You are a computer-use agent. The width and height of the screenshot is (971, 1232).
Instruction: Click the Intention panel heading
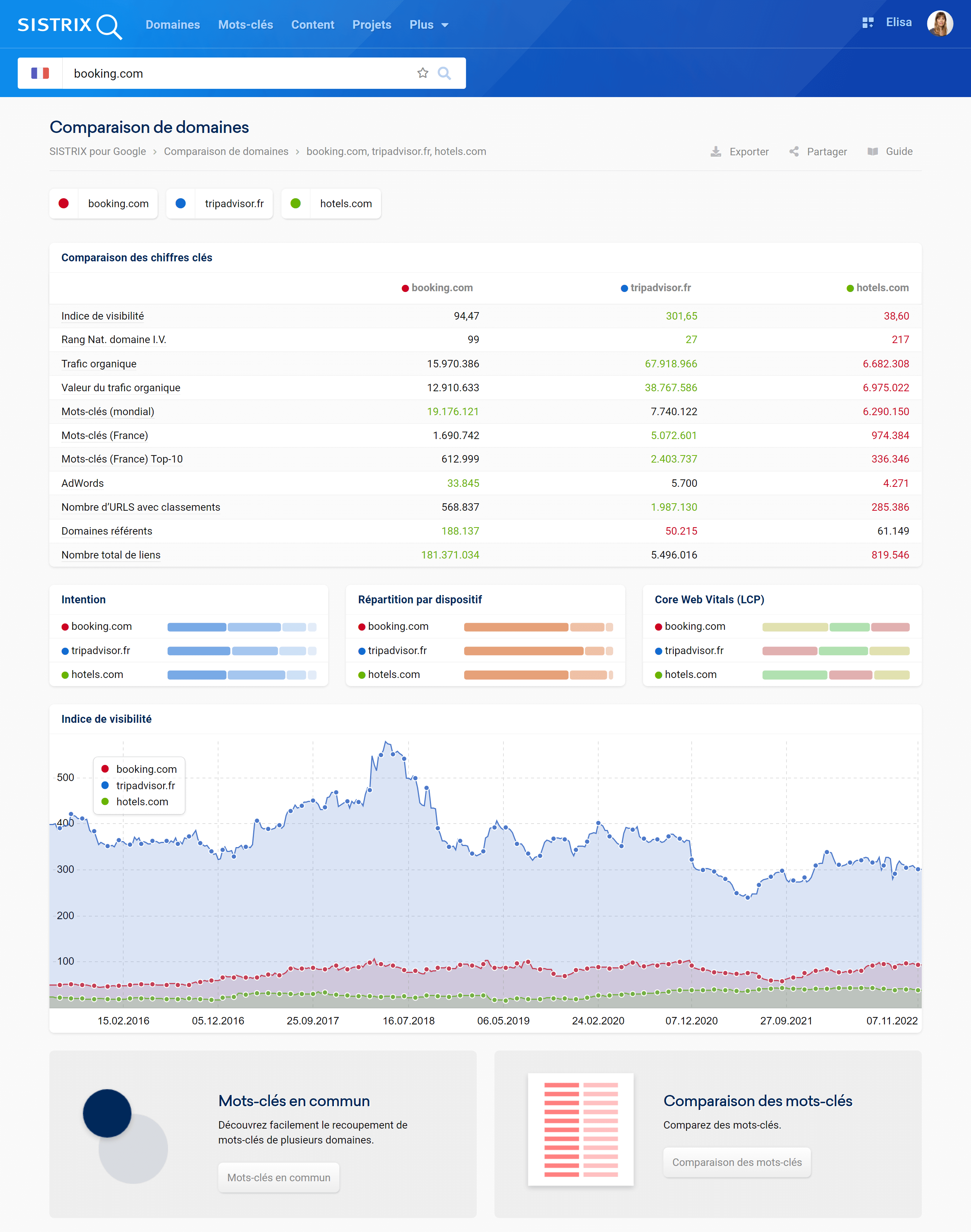coord(84,600)
